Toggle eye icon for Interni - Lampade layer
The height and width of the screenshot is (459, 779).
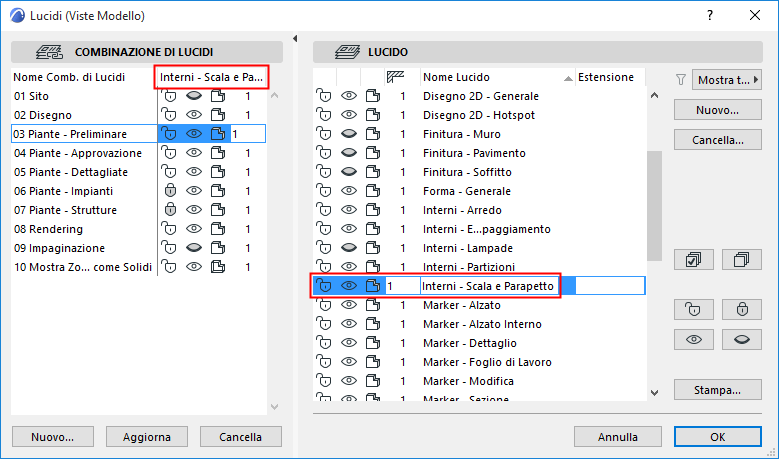click(349, 248)
